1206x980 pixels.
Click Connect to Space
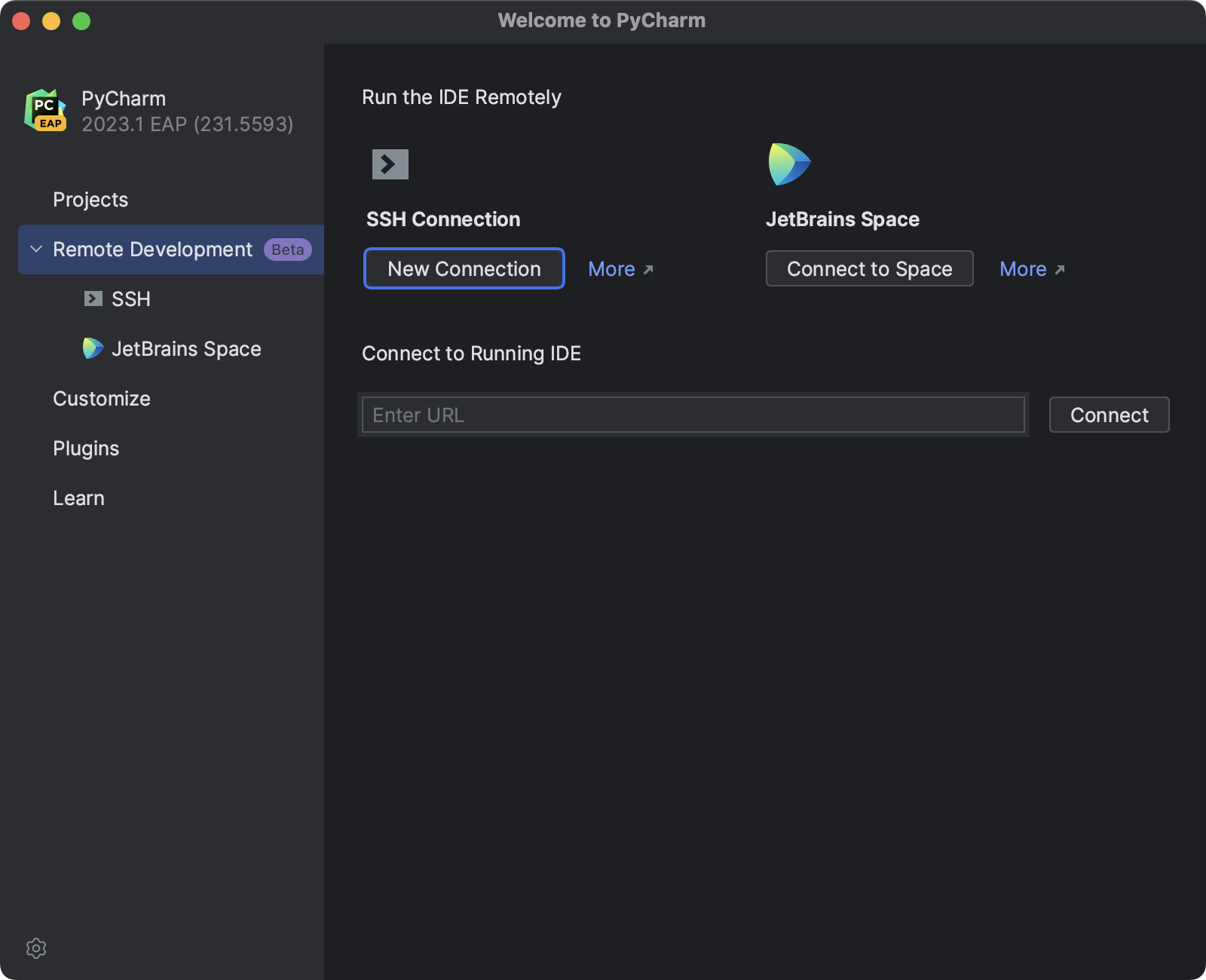(869, 268)
